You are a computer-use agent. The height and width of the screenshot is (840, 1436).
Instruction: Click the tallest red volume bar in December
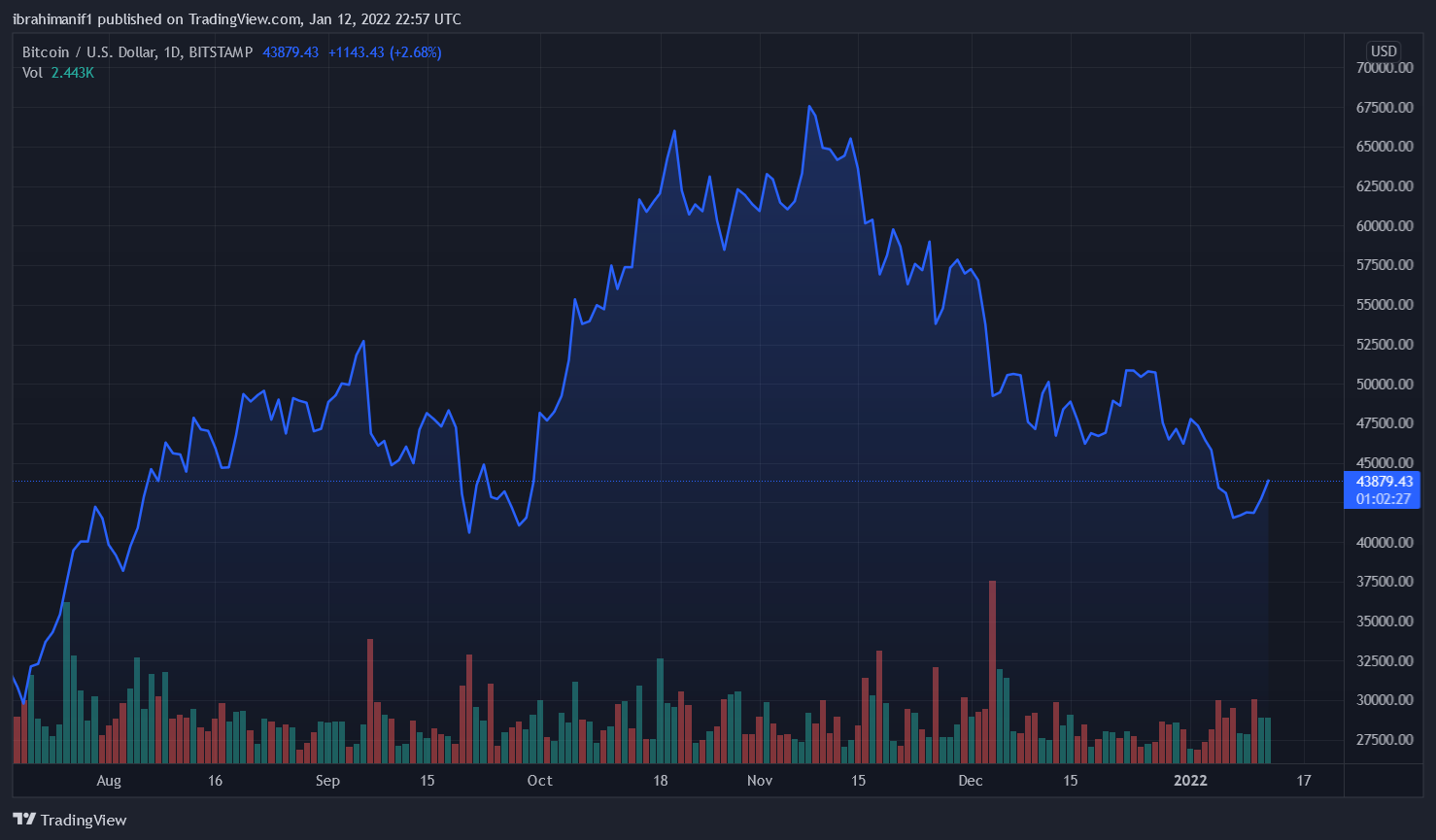[x=992, y=670]
